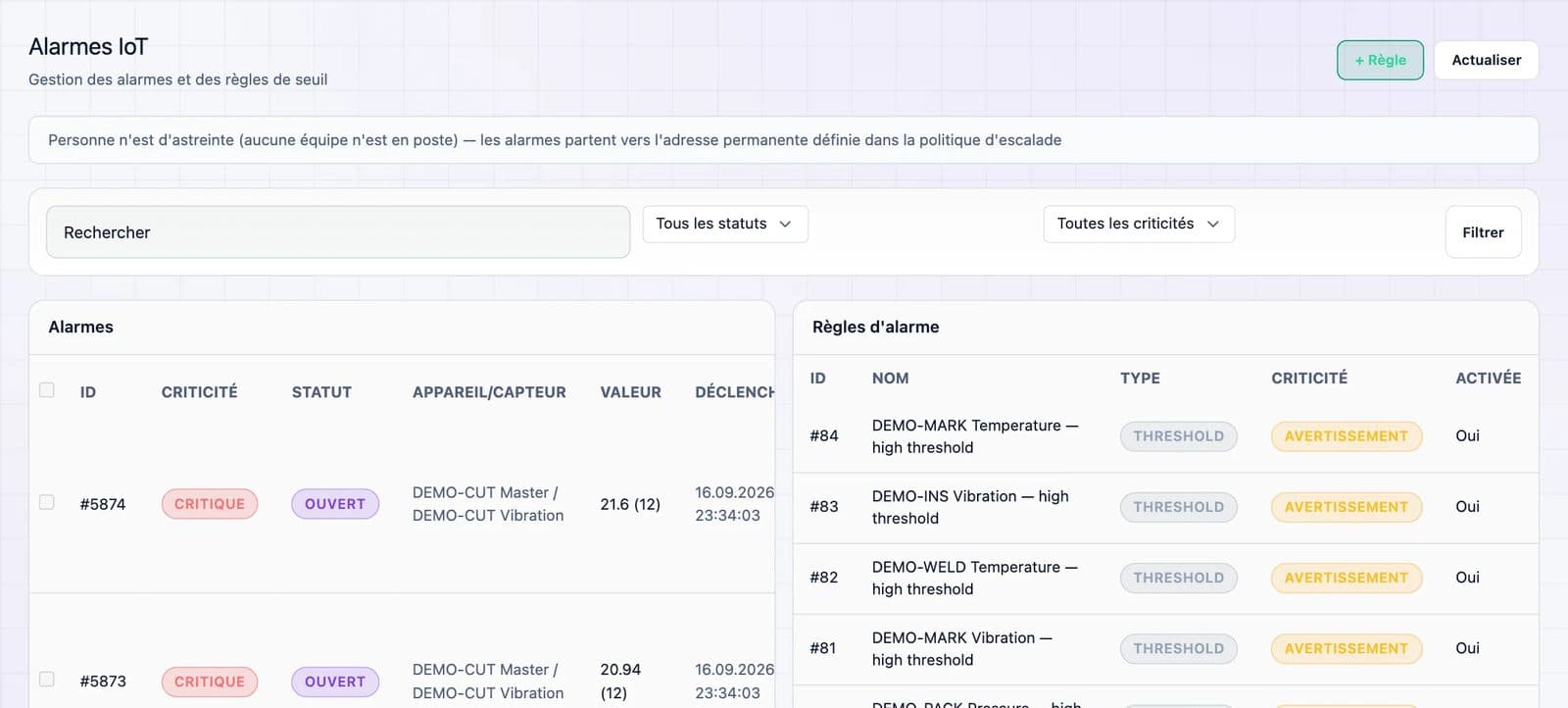The height and width of the screenshot is (708, 1568).
Task: Click the TYPE header in rules table
Action: (1141, 379)
